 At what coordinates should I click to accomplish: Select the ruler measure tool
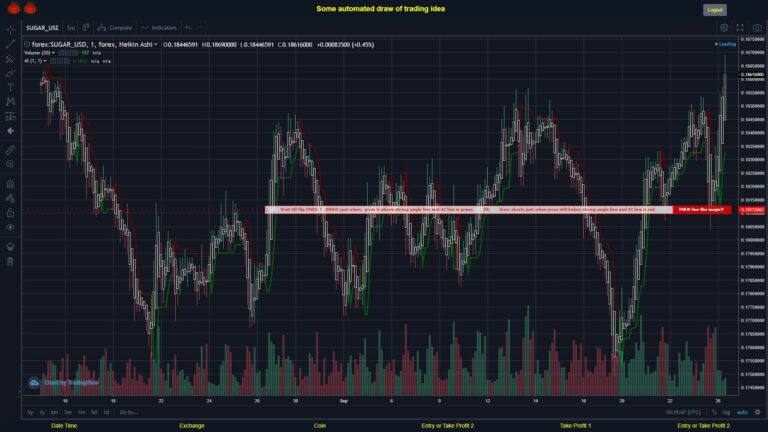[10, 150]
